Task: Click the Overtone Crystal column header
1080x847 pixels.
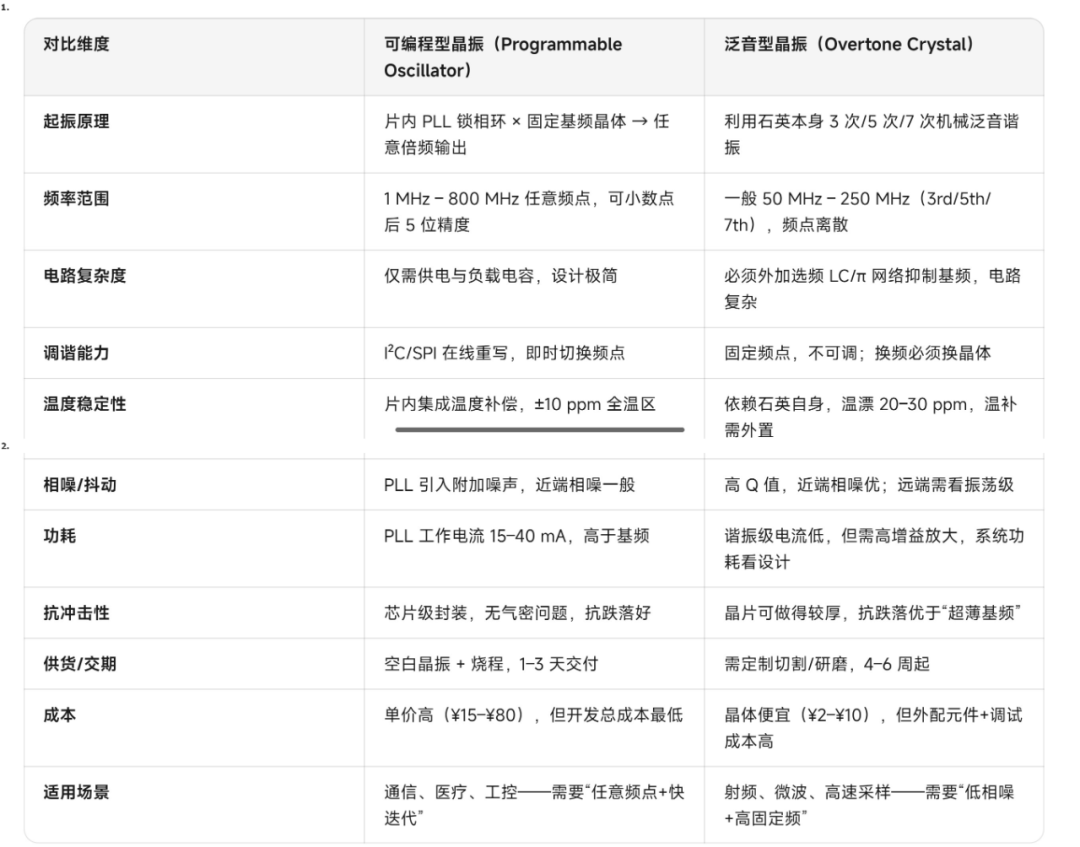Action: click(849, 44)
